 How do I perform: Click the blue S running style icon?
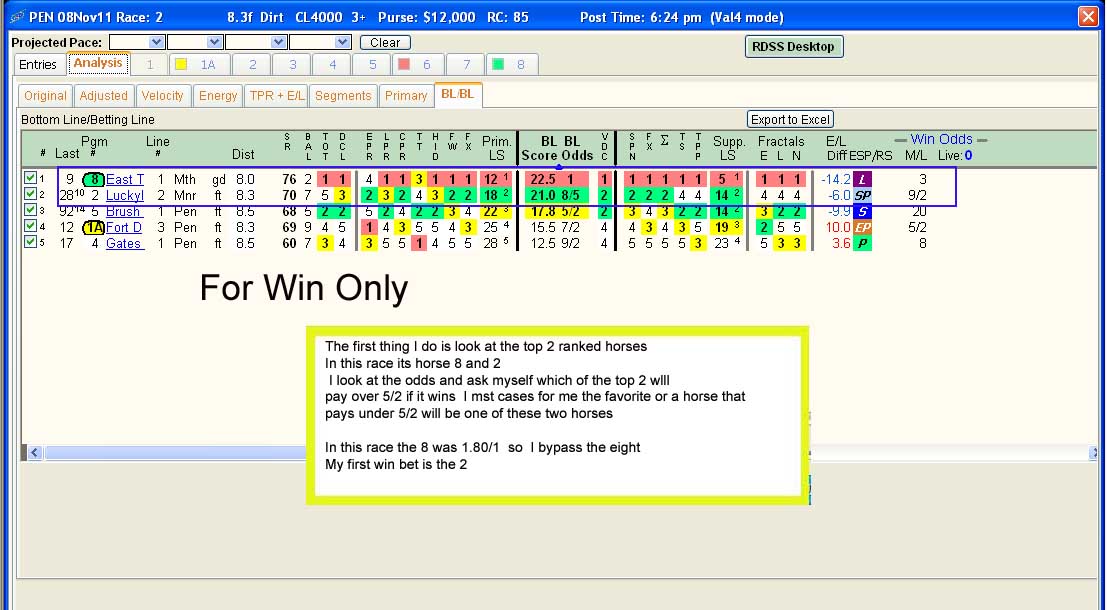click(x=862, y=211)
